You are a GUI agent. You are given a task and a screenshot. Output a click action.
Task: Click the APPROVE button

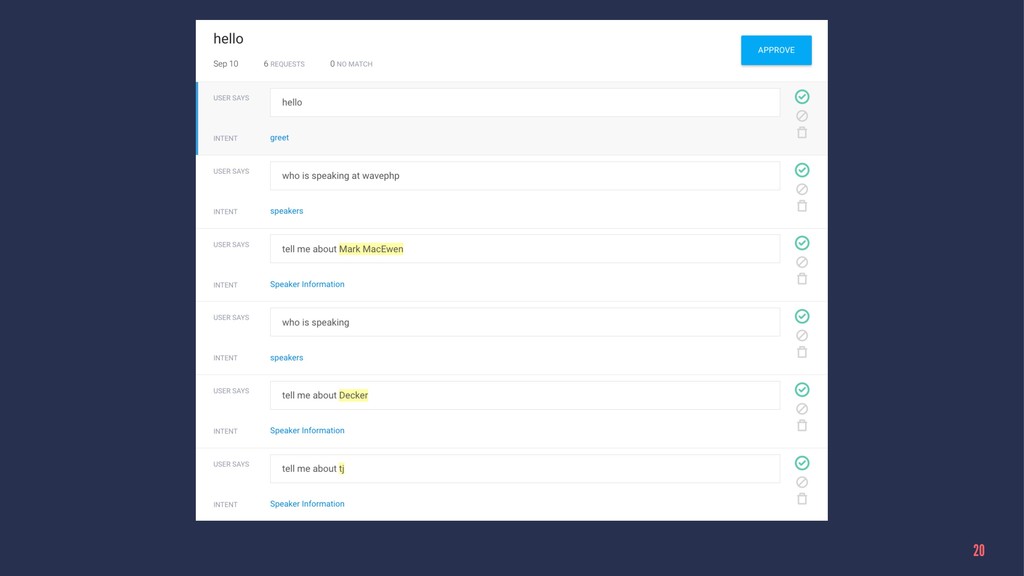click(x=776, y=50)
